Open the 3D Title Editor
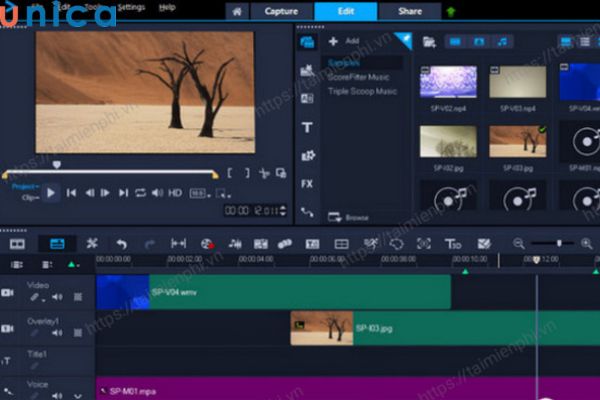 click(x=453, y=244)
